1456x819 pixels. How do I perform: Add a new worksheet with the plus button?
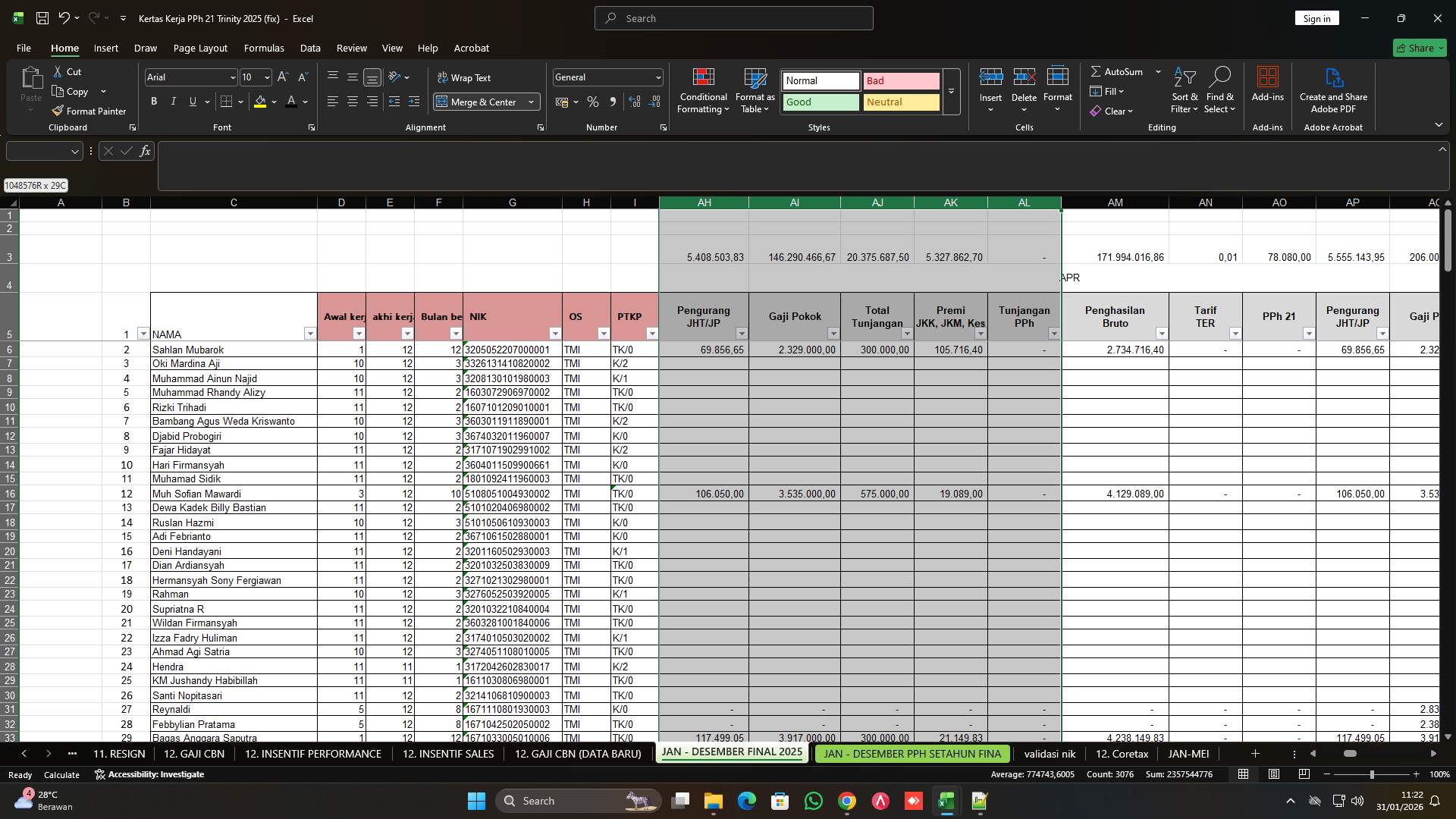click(x=1255, y=754)
